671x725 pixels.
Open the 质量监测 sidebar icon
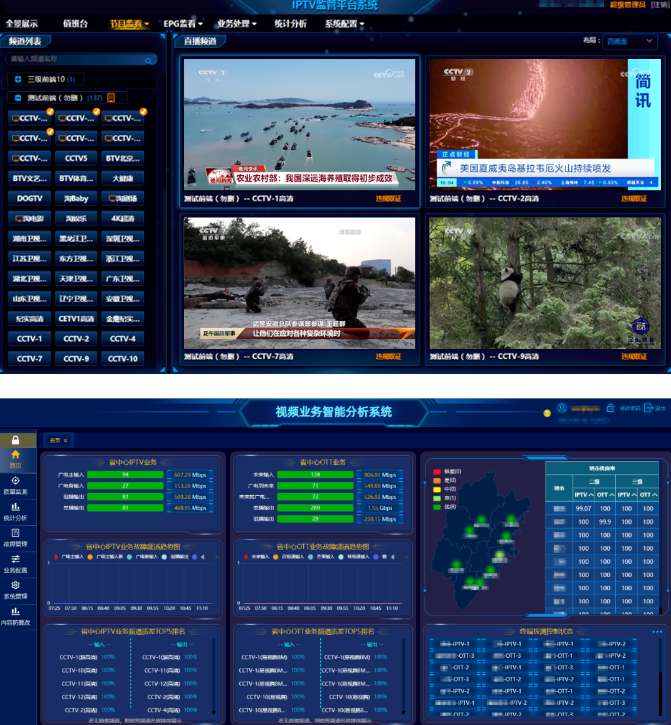click(15, 480)
